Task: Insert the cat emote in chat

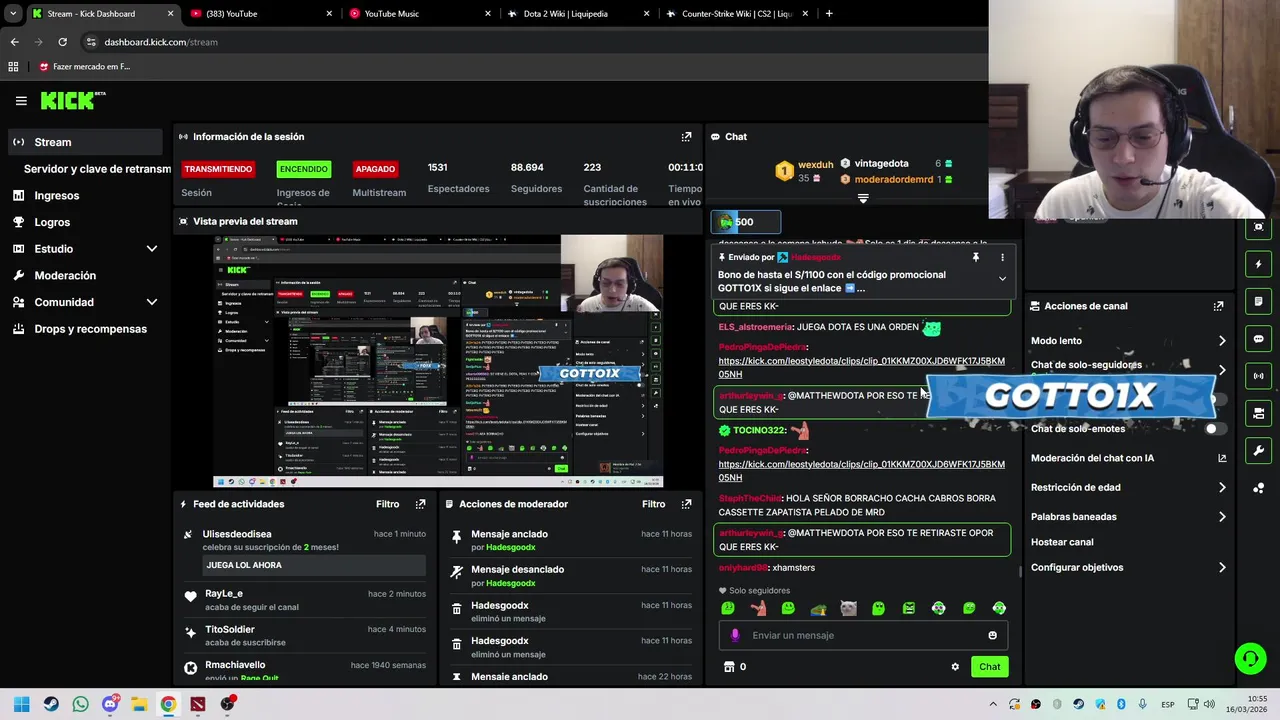Action: (x=848, y=608)
